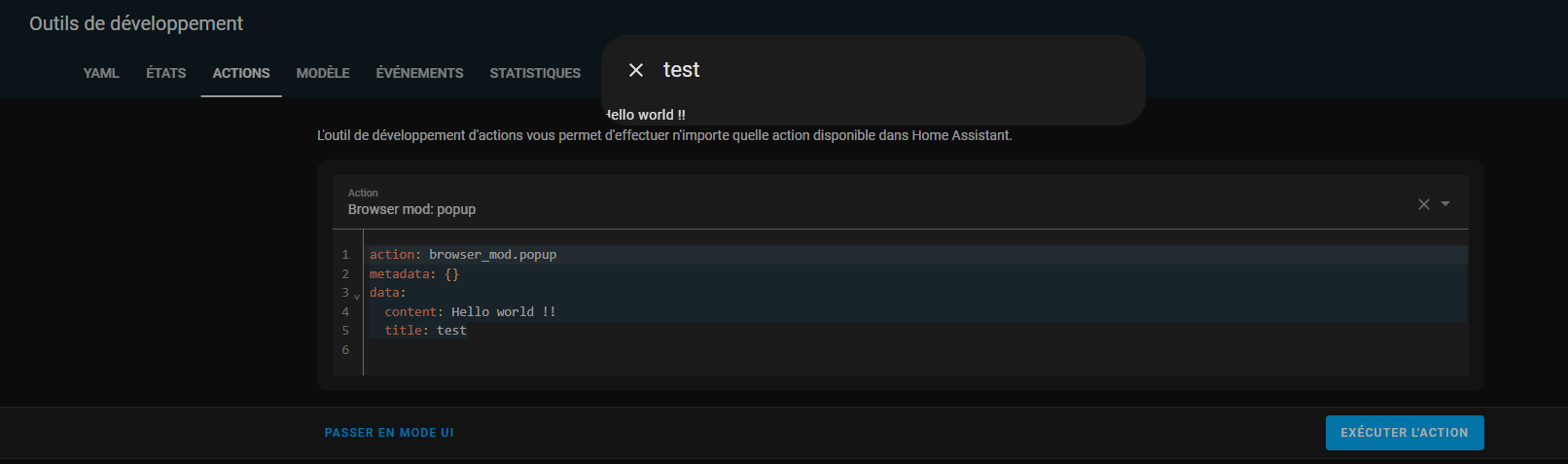Viewport: 1568px width, 464px height.
Task: Click the data: line in YAML editor
Action: coord(388,293)
